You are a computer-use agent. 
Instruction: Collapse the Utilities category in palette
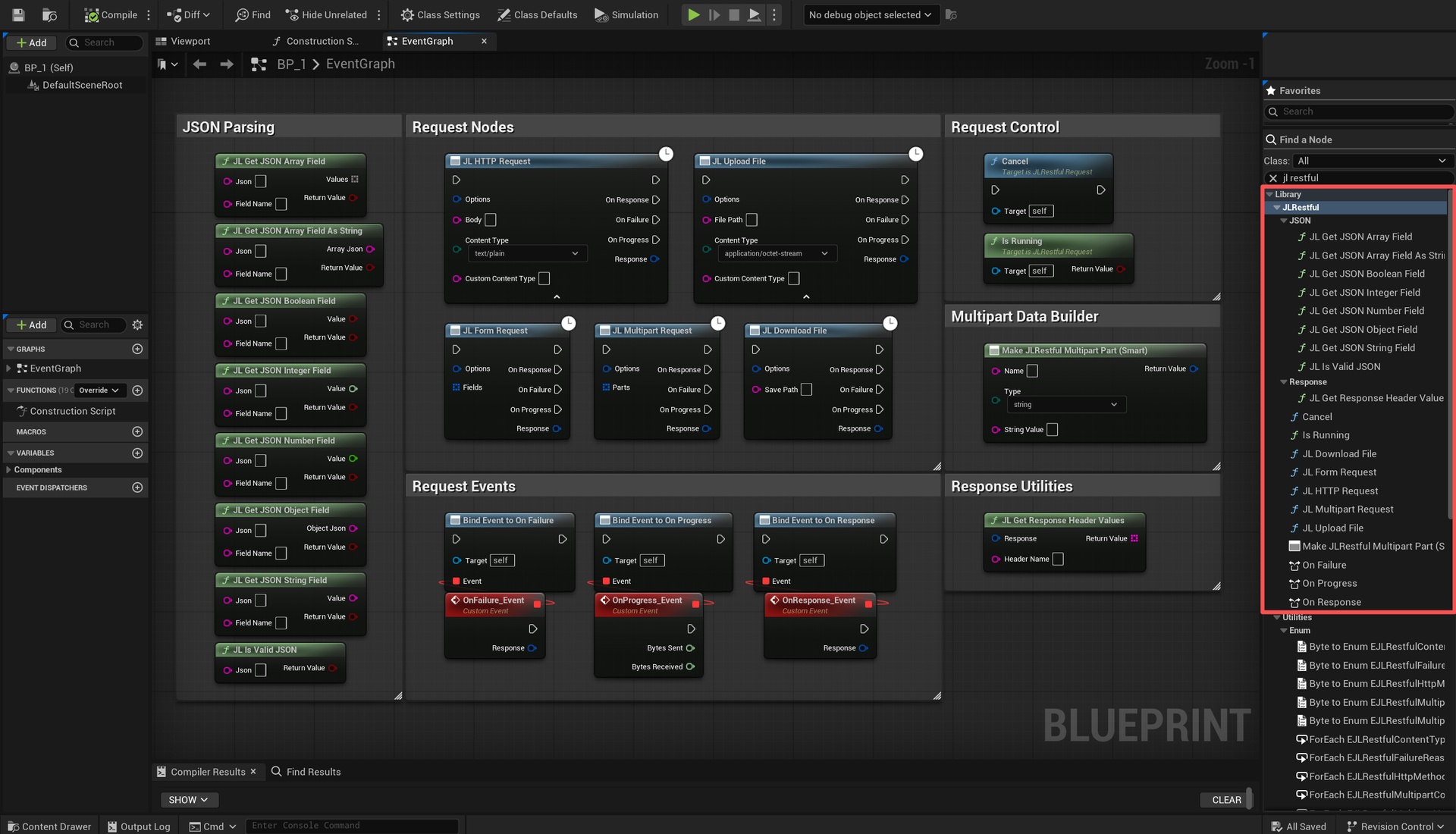[1277, 617]
